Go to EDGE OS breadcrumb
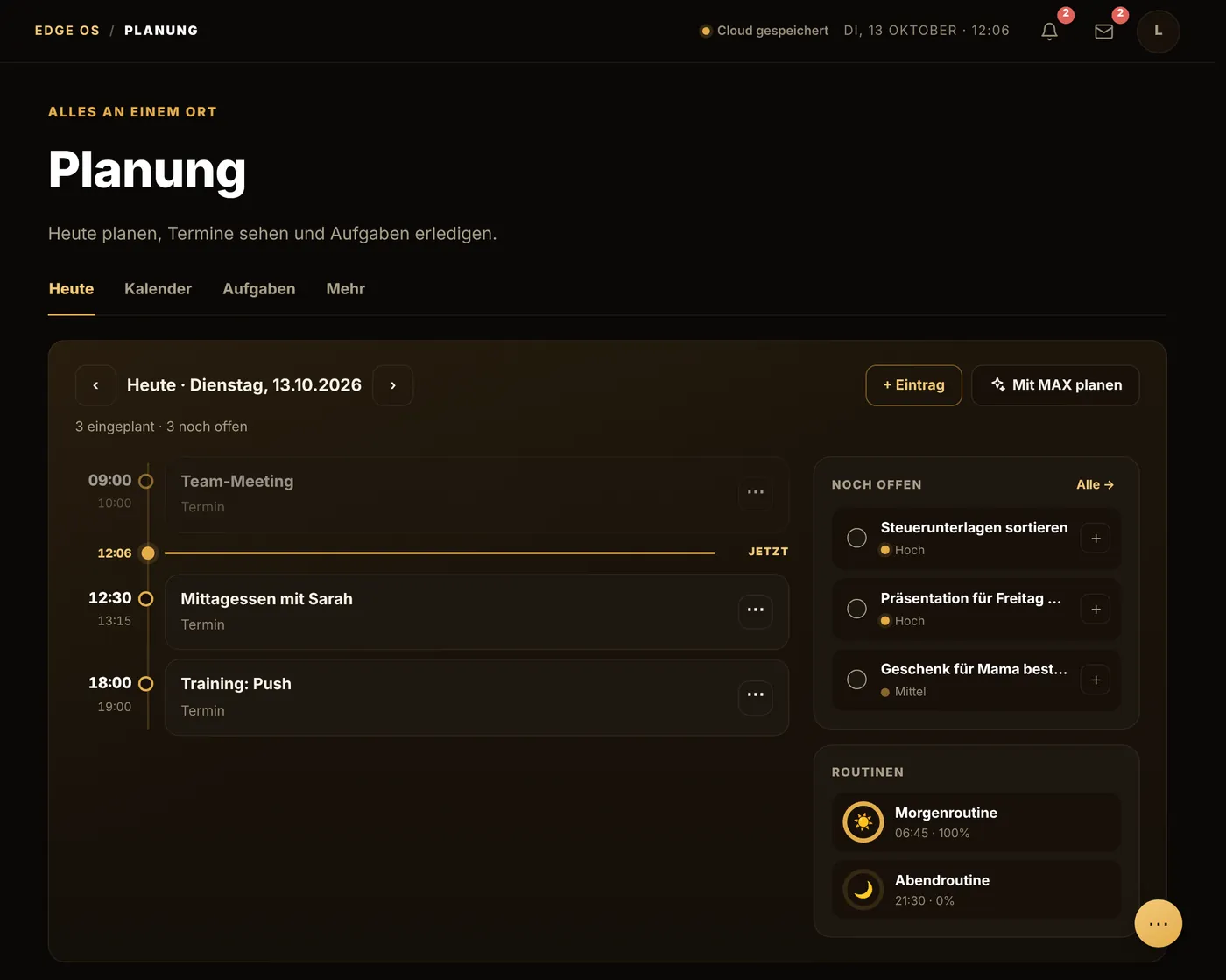Image resolution: width=1226 pixels, height=980 pixels. tap(67, 31)
